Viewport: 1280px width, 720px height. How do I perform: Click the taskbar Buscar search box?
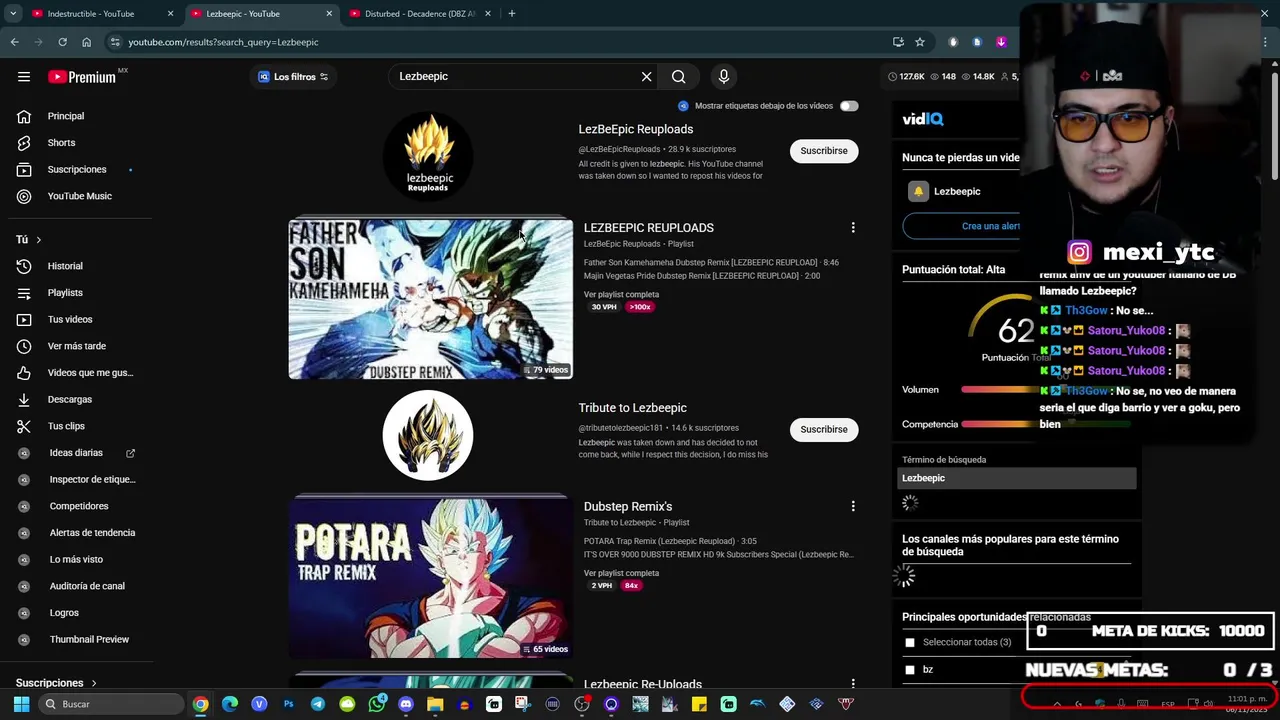(111, 704)
